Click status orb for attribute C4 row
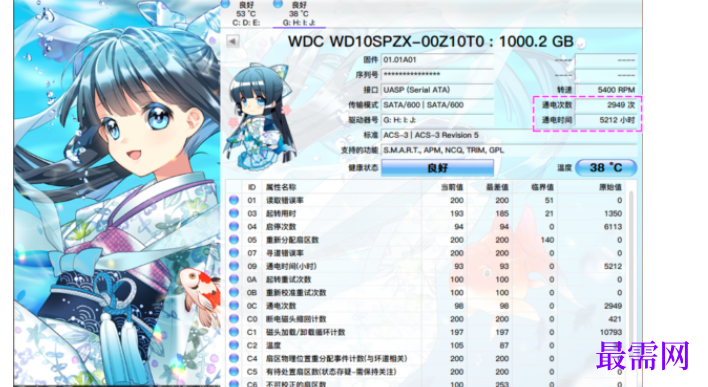The height and width of the screenshot is (387, 708). coord(234,359)
